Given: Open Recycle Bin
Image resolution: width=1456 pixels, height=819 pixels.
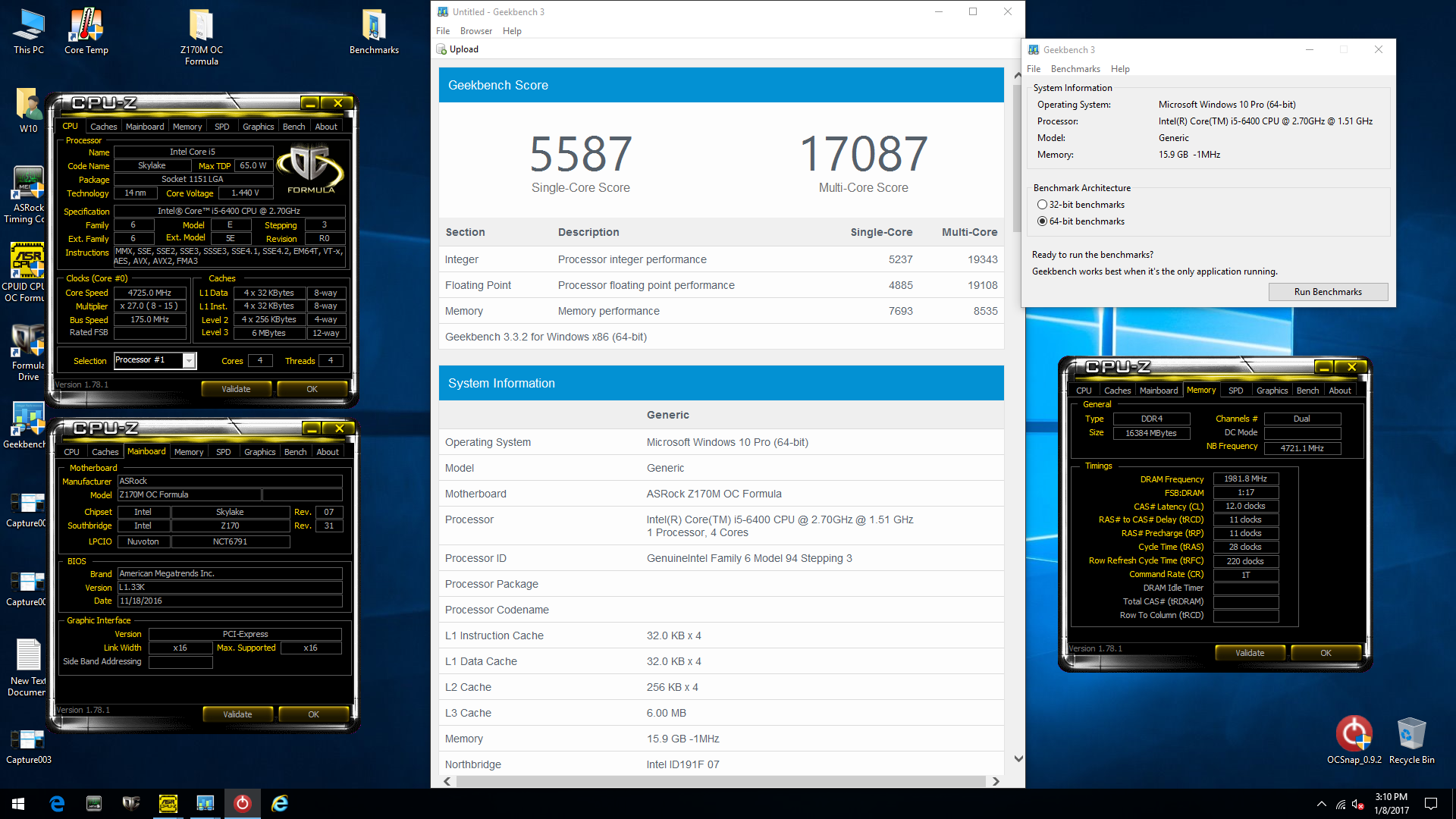Looking at the screenshot, I should click(x=1411, y=739).
